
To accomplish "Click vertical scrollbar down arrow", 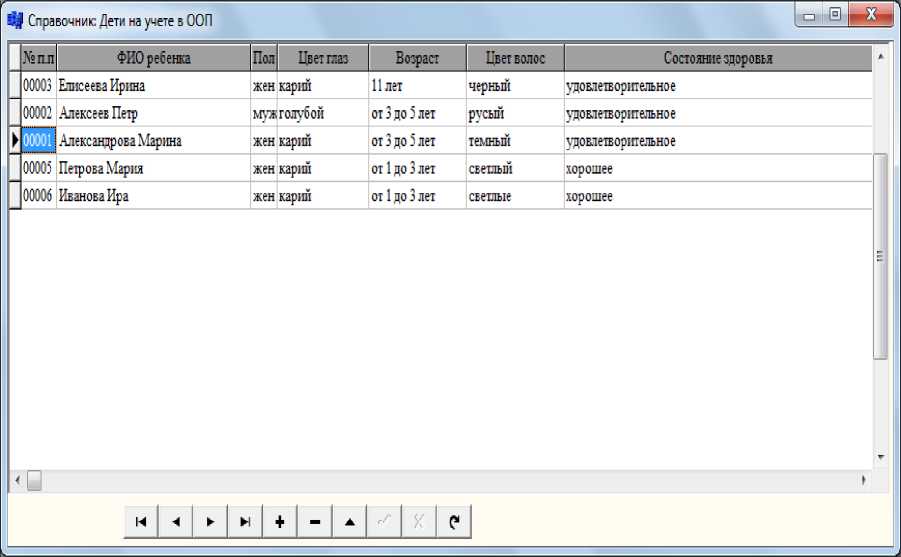I will point(880,457).
